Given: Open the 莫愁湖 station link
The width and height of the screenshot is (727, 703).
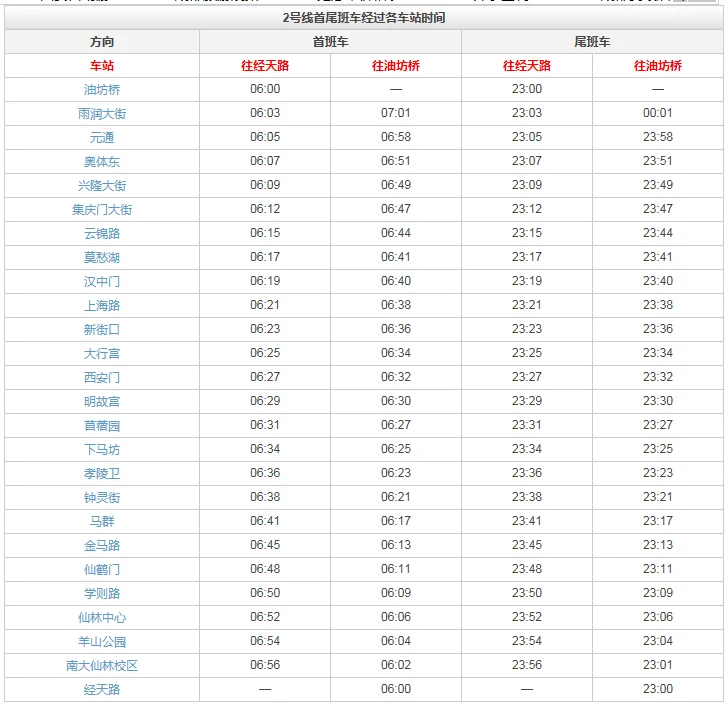Looking at the screenshot, I should pos(102,257).
